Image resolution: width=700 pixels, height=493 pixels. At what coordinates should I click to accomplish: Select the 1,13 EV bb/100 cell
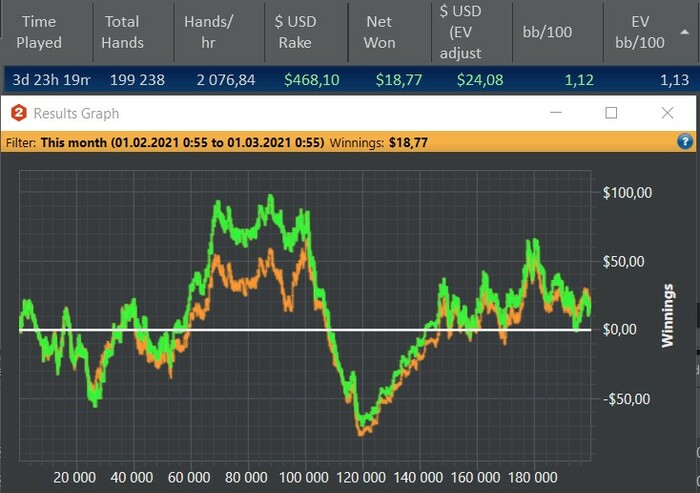[x=674, y=80]
